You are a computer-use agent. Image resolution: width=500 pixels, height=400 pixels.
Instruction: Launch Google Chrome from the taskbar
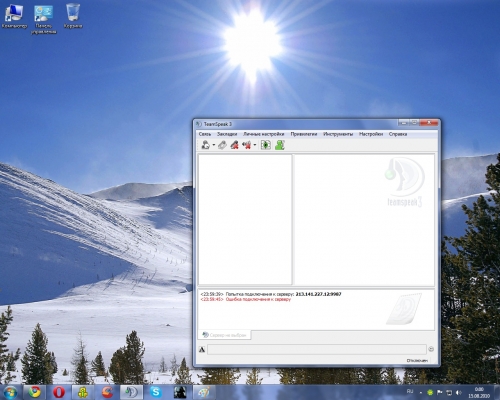(x=34, y=392)
